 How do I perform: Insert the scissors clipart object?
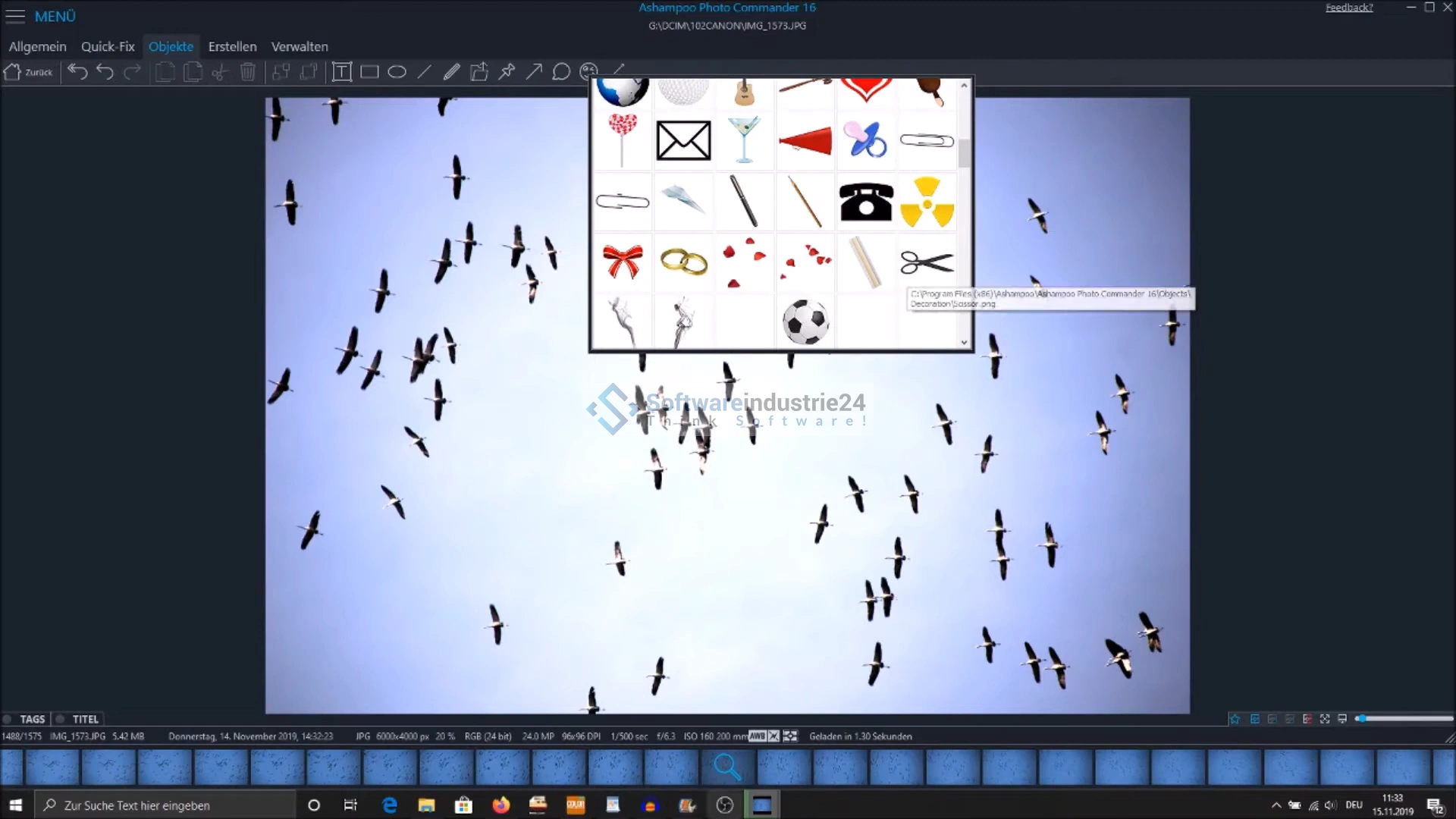point(926,262)
